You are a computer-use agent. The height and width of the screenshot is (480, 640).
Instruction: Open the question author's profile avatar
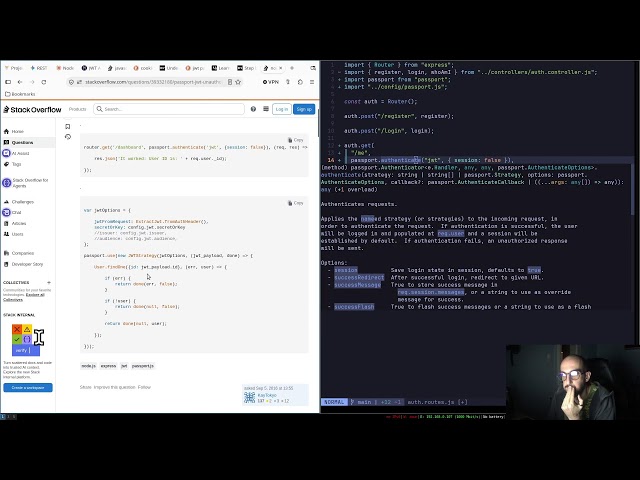click(249, 398)
